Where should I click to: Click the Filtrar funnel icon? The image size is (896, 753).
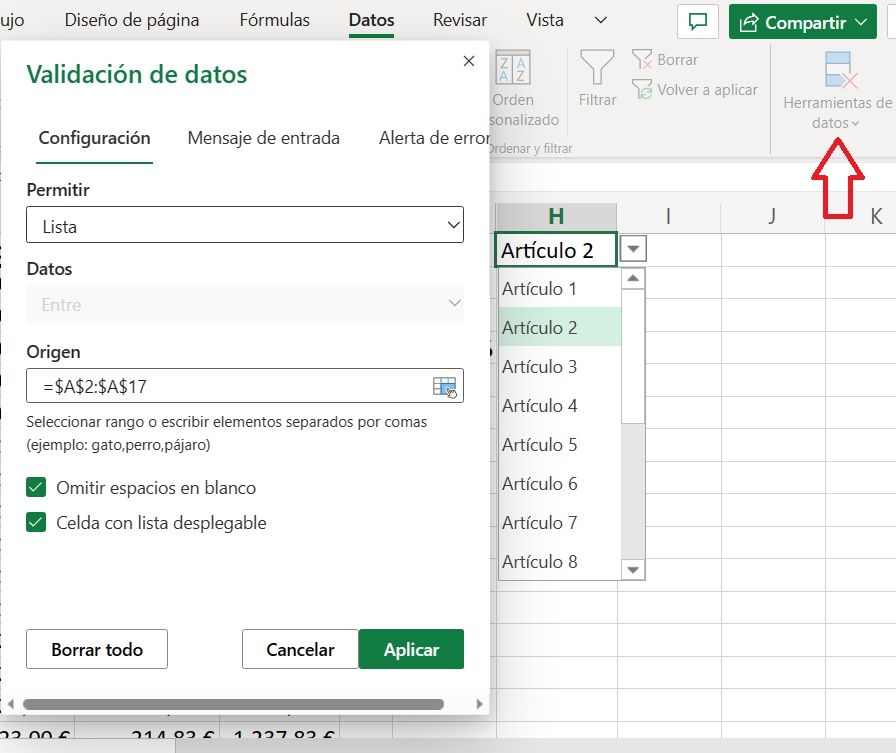click(597, 69)
